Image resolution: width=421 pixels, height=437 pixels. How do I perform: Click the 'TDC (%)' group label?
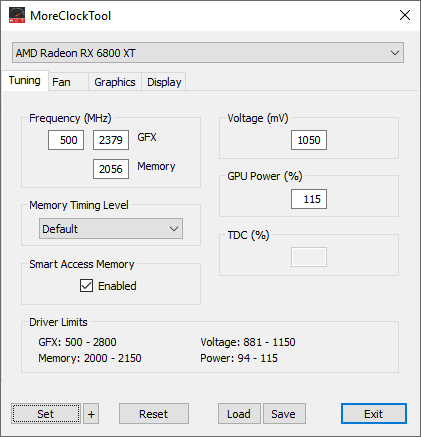pos(248,235)
